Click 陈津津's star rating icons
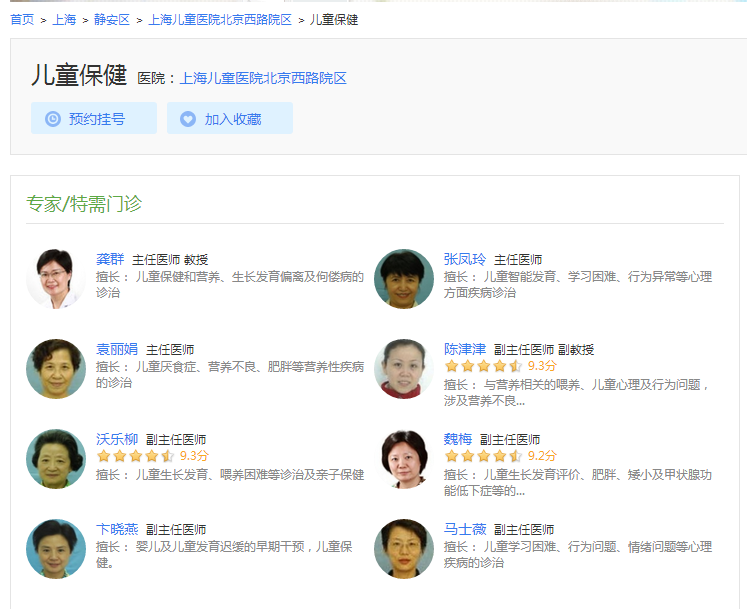Viewport: 747px width, 609px height. [x=484, y=366]
